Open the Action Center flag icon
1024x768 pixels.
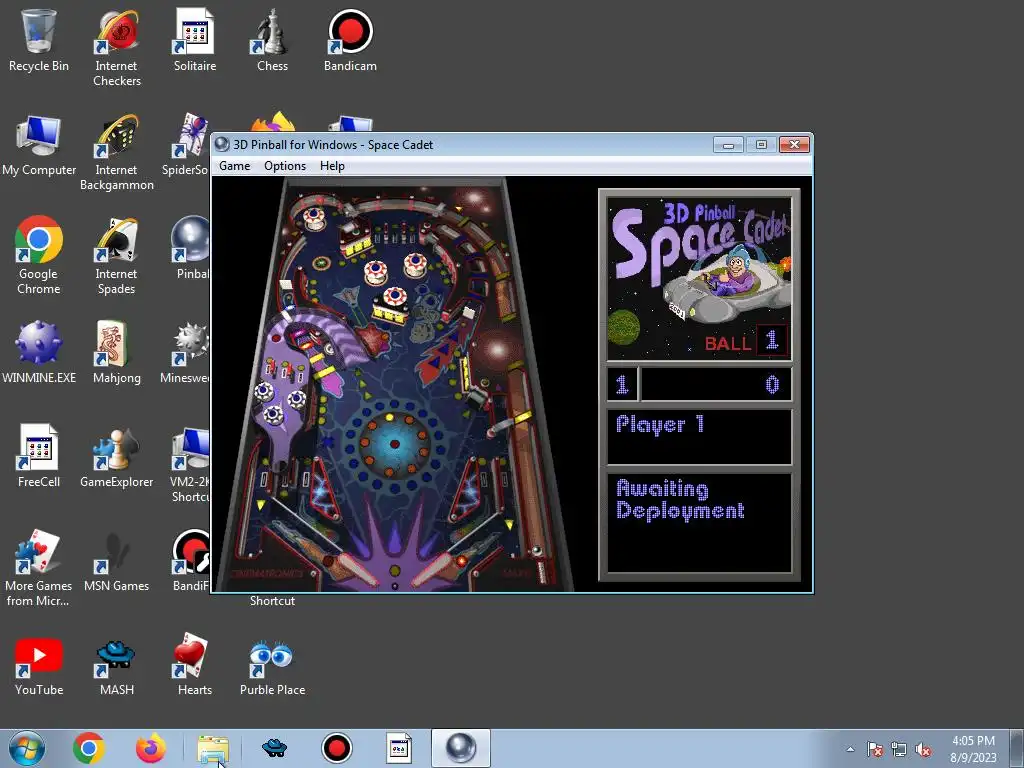pos(874,749)
